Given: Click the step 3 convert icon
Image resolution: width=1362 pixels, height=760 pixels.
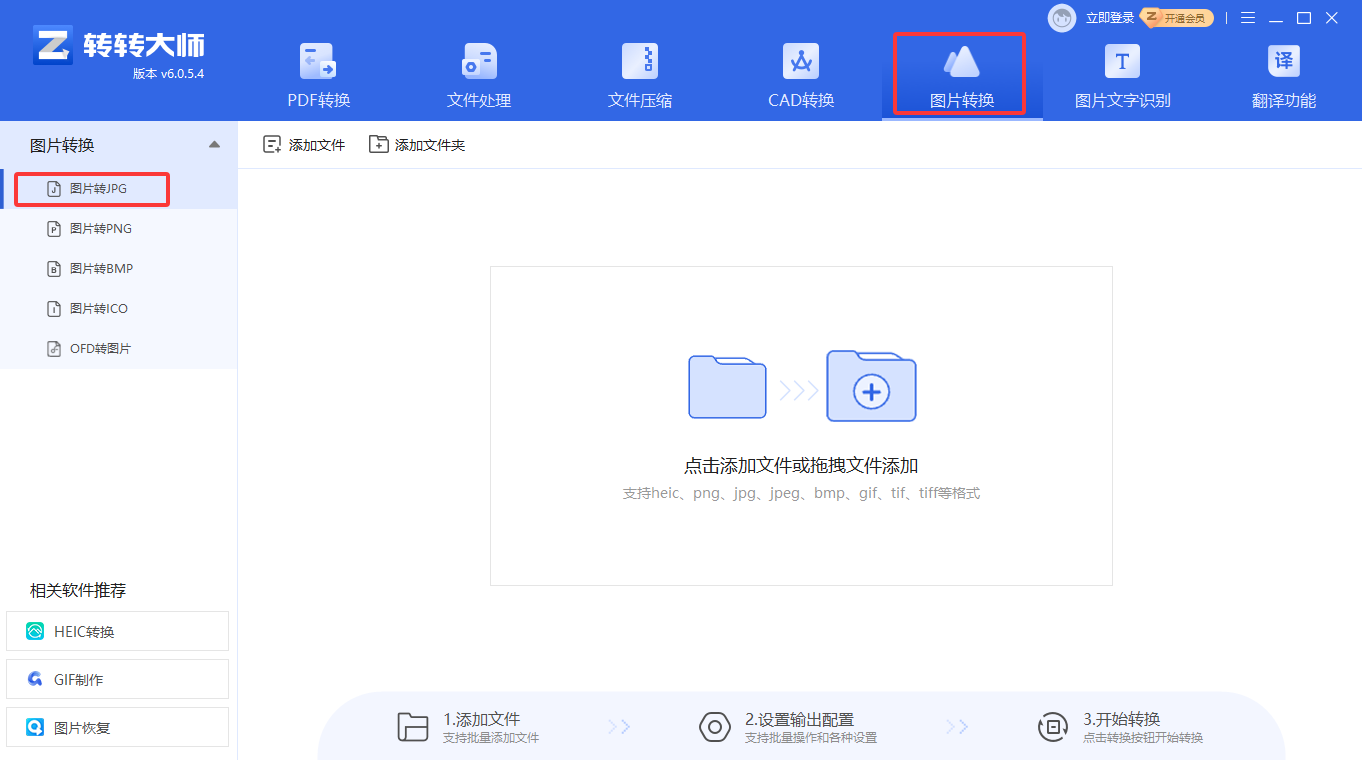Looking at the screenshot, I should point(1052,727).
